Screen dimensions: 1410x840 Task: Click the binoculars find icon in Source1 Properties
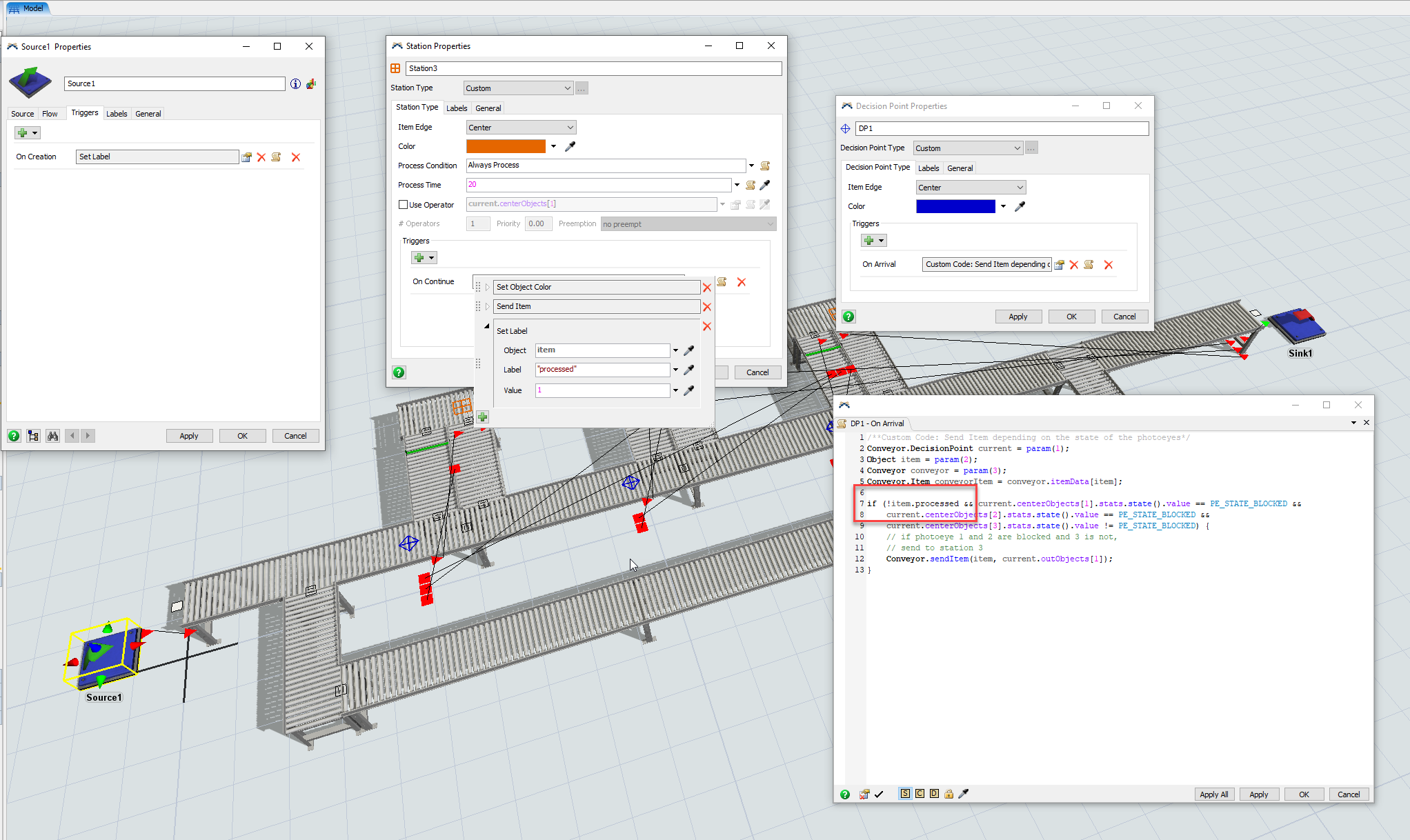[52, 436]
